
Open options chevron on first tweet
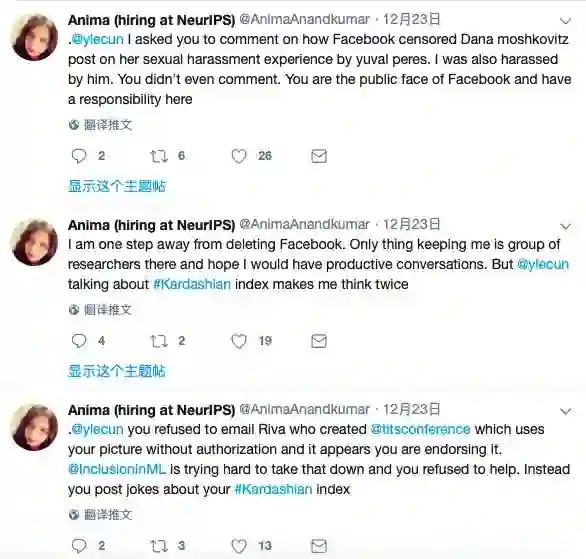(565, 21)
